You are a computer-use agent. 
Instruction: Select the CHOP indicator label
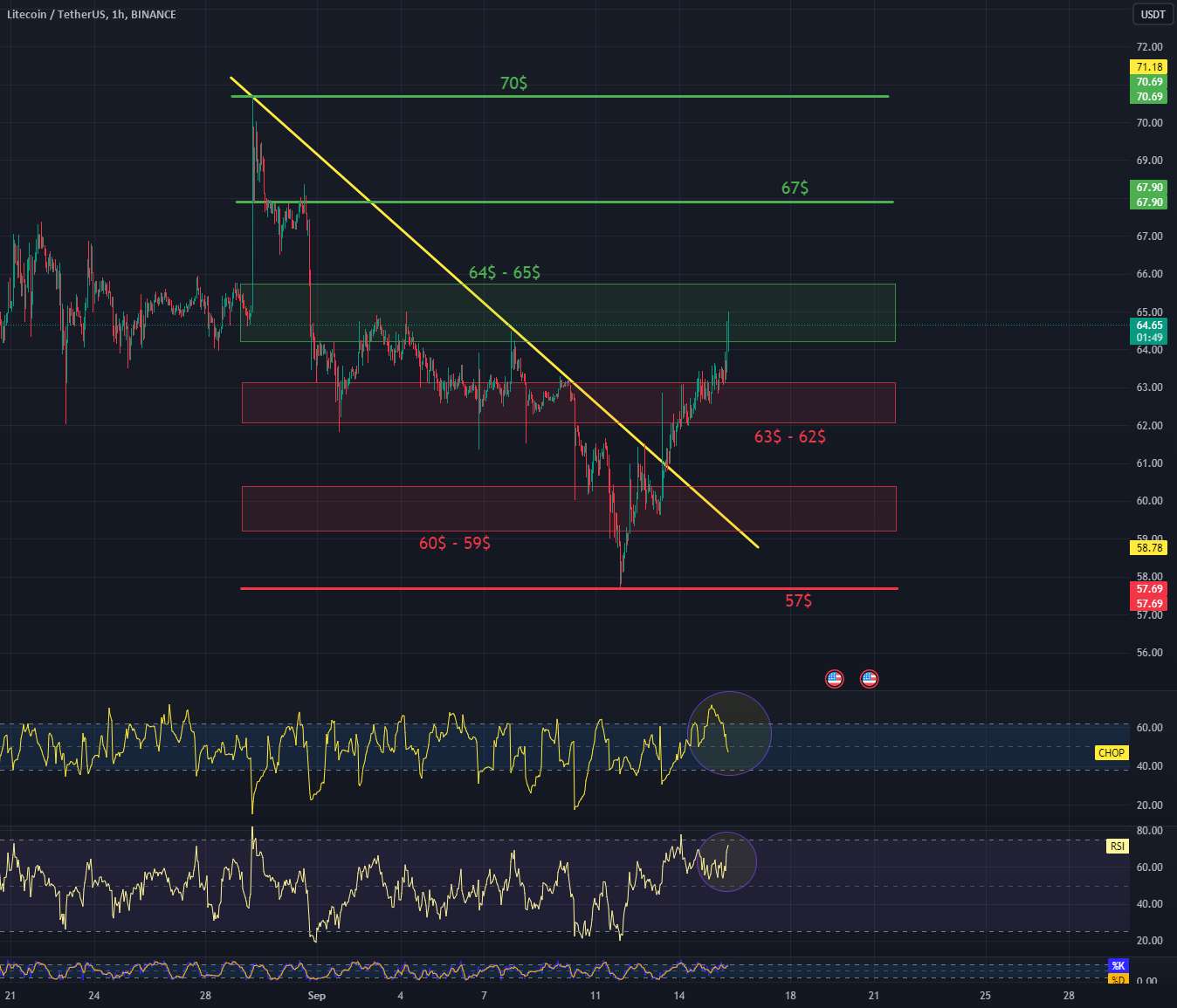tap(1111, 752)
